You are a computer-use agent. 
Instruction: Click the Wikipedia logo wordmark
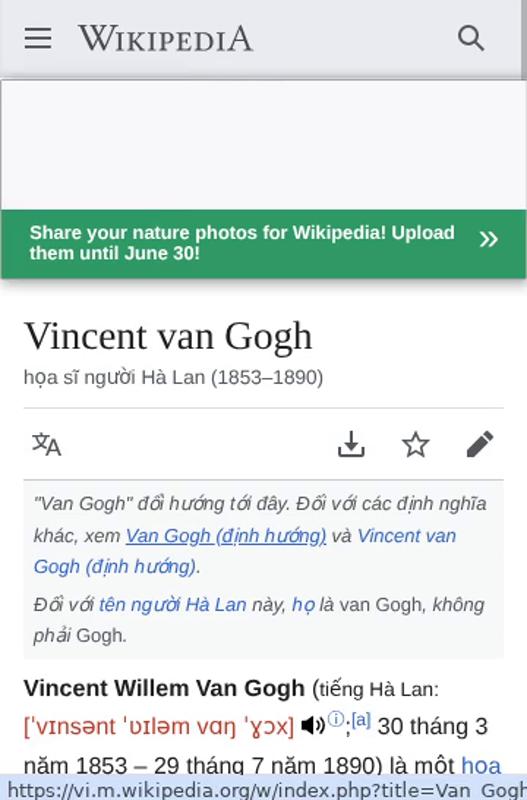coord(165,39)
